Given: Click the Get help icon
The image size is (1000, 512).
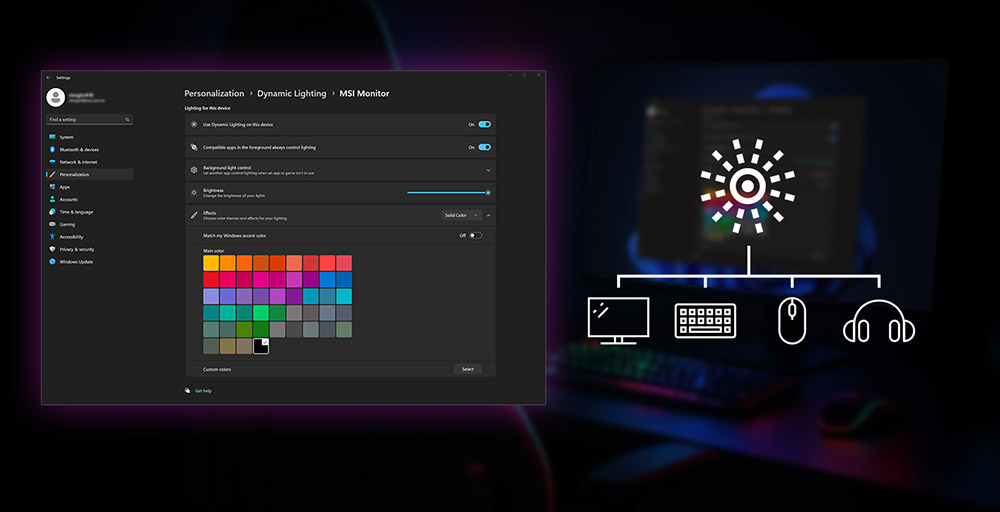Looking at the screenshot, I should [188, 390].
